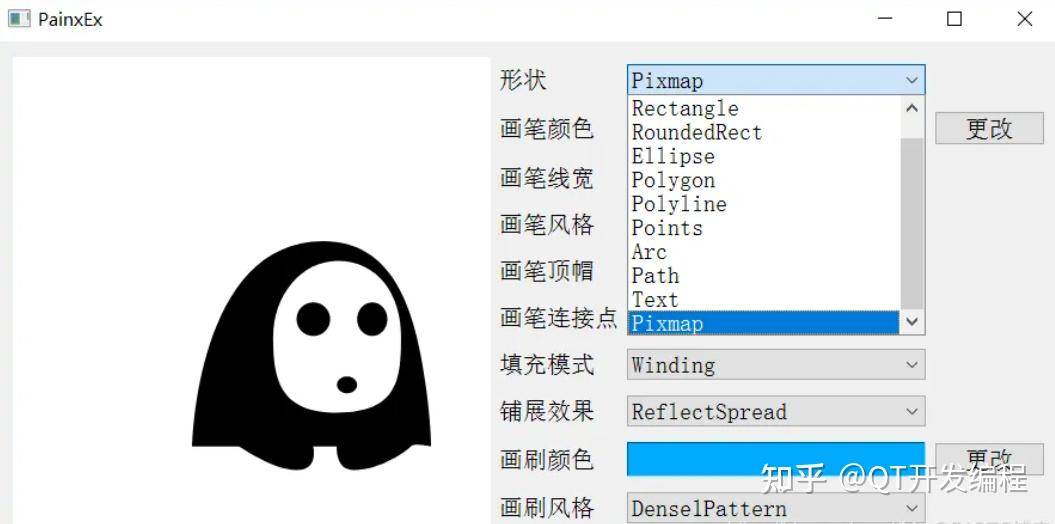
Task: Click the shape list scrollbar thumb
Action: pos(912,224)
